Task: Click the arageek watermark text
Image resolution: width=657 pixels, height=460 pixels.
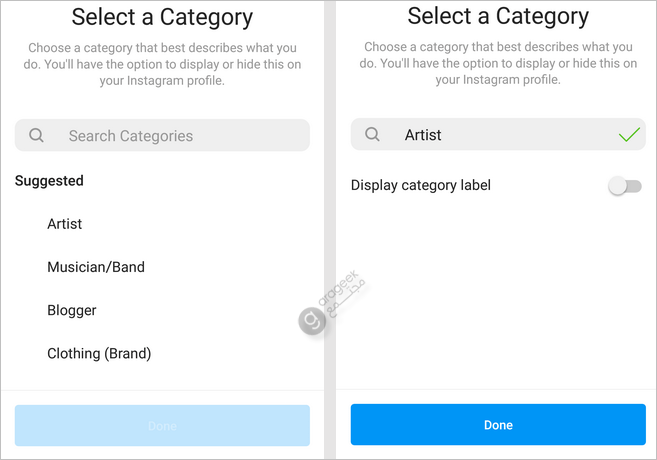Action: [x=342, y=292]
